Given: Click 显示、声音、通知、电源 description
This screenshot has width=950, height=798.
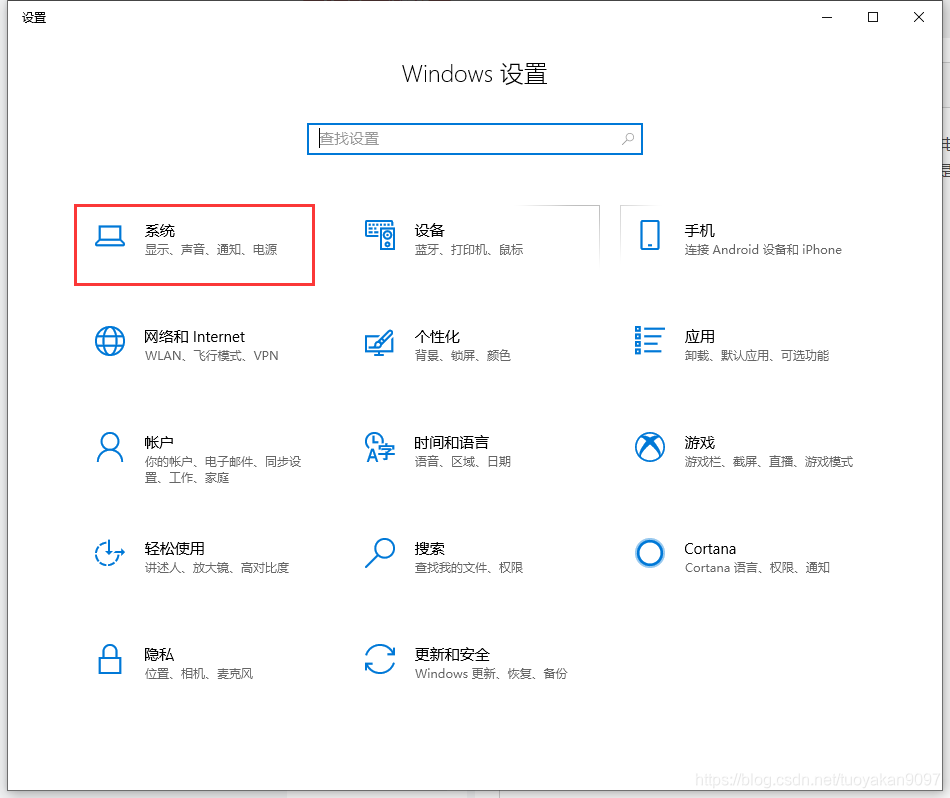Looking at the screenshot, I should pos(211,250).
